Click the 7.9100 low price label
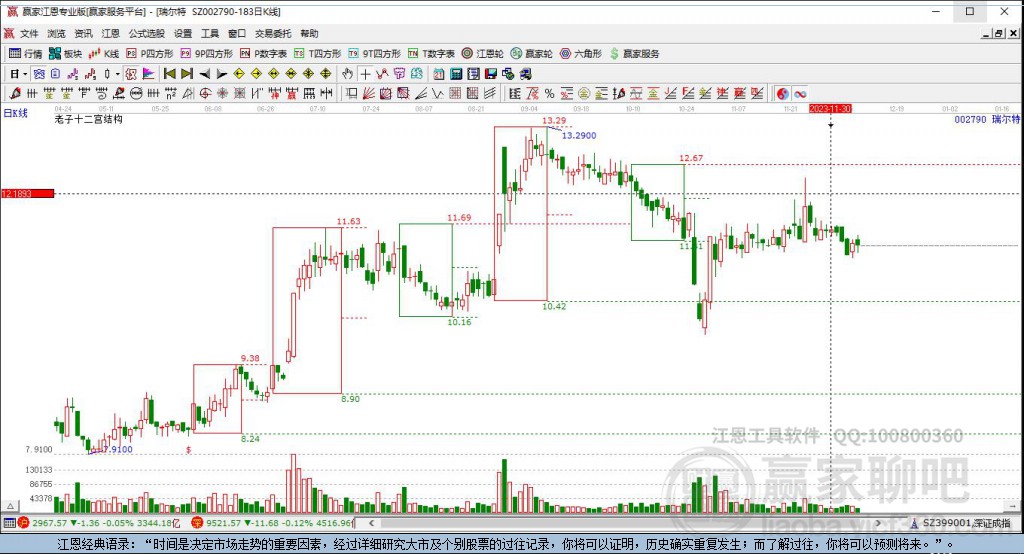 [117, 449]
